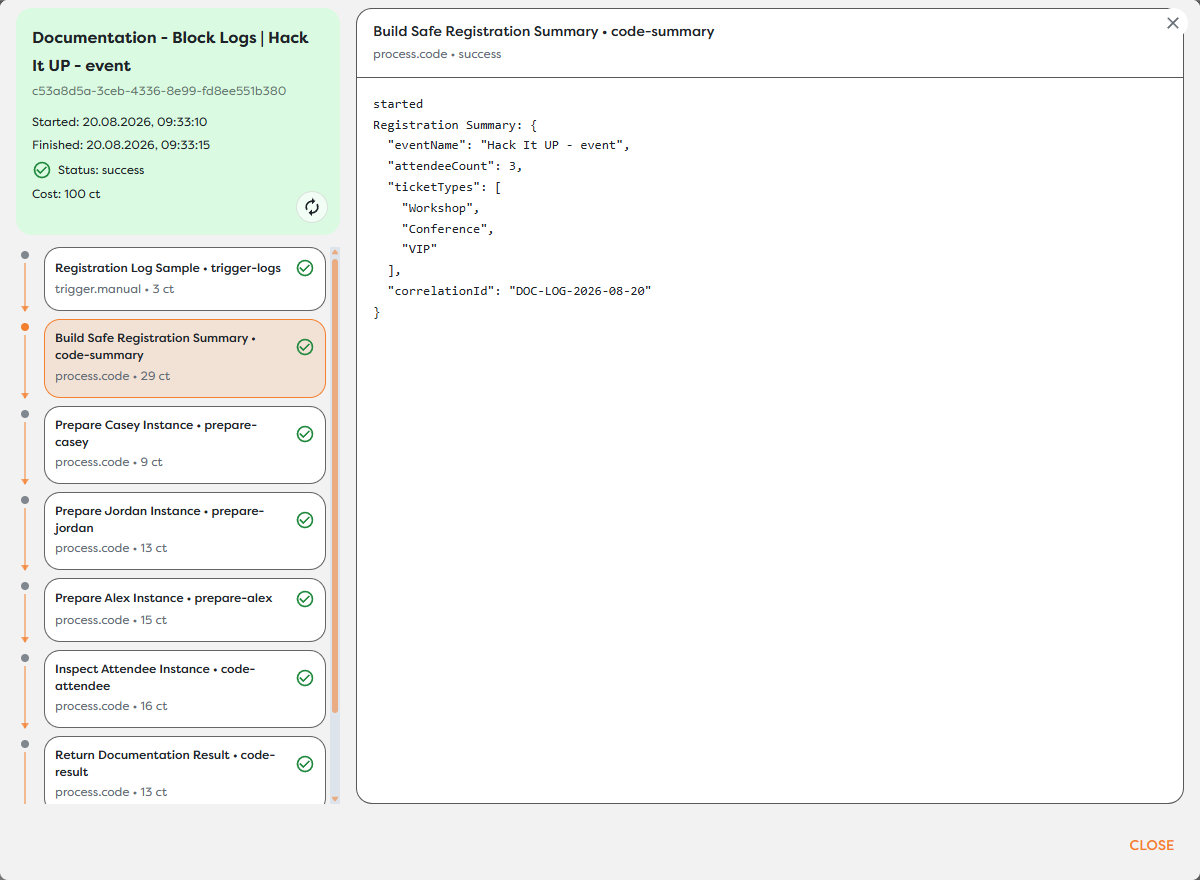Image resolution: width=1200 pixels, height=880 pixels.
Task: Click the 'process.code • 29 ct' text
Action: point(112,376)
